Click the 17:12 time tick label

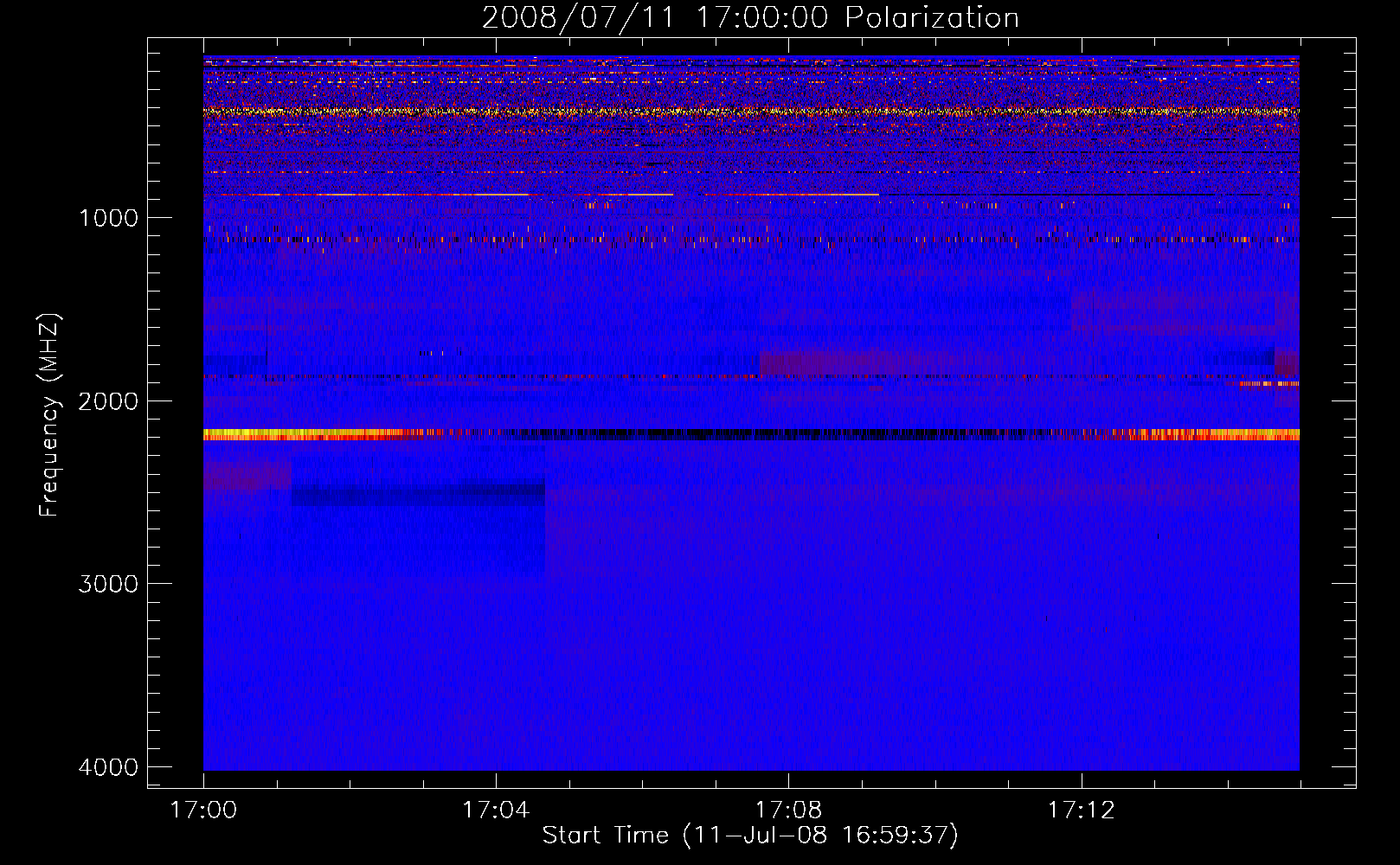click(x=1082, y=811)
